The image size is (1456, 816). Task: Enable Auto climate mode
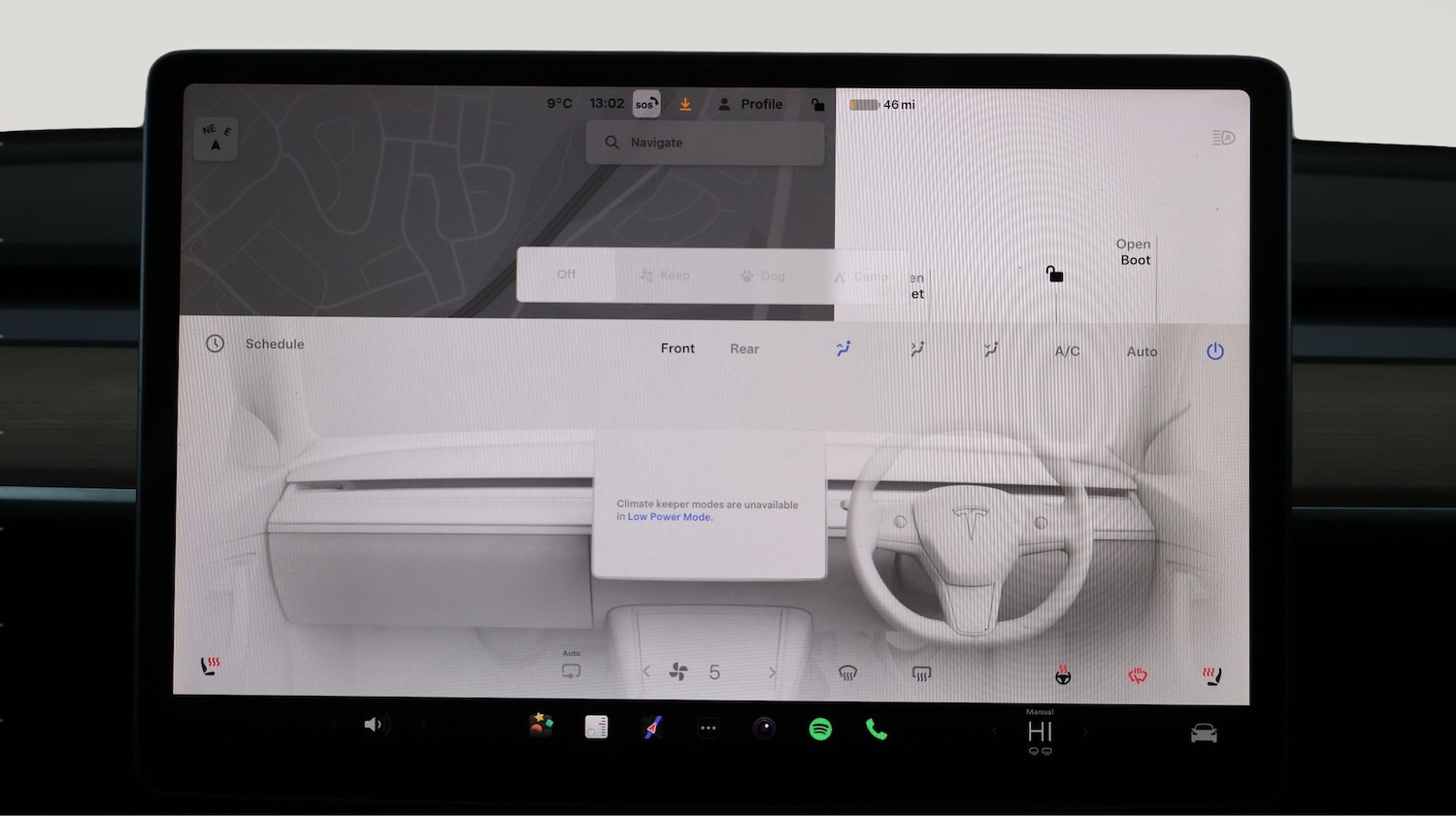point(1142,351)
